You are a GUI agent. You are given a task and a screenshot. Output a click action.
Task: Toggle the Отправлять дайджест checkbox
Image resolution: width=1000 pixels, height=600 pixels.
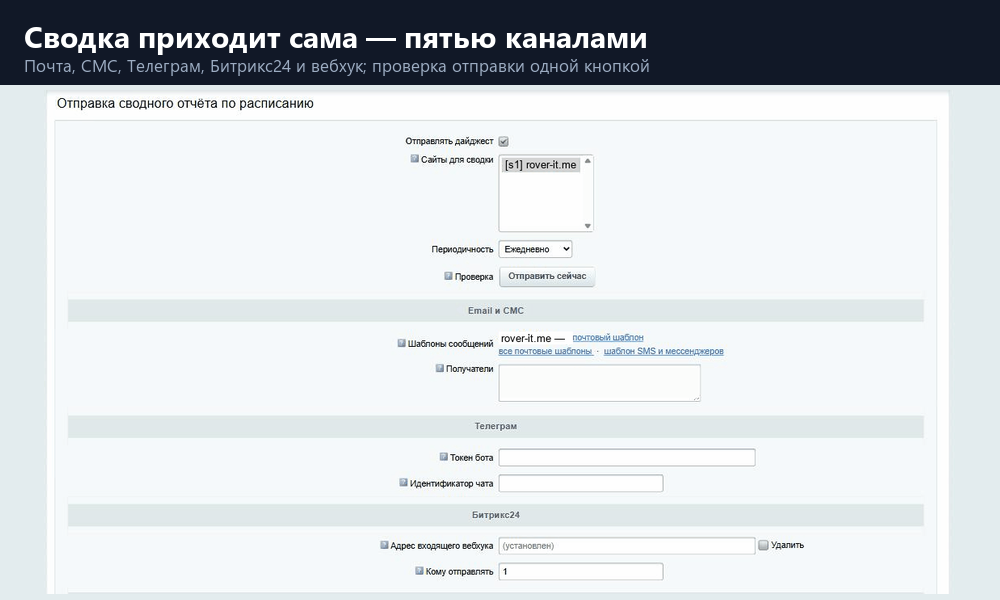503,142
